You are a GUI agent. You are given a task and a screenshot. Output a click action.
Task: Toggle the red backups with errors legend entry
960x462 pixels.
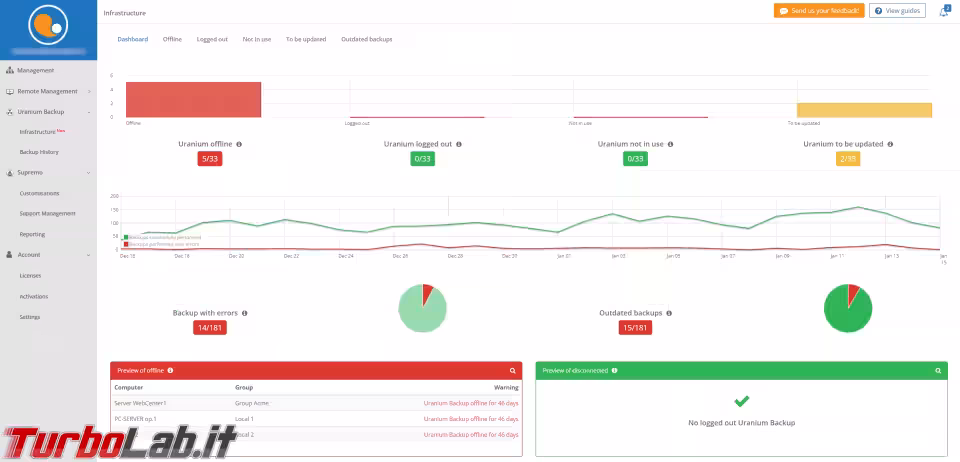click(126, 243)
